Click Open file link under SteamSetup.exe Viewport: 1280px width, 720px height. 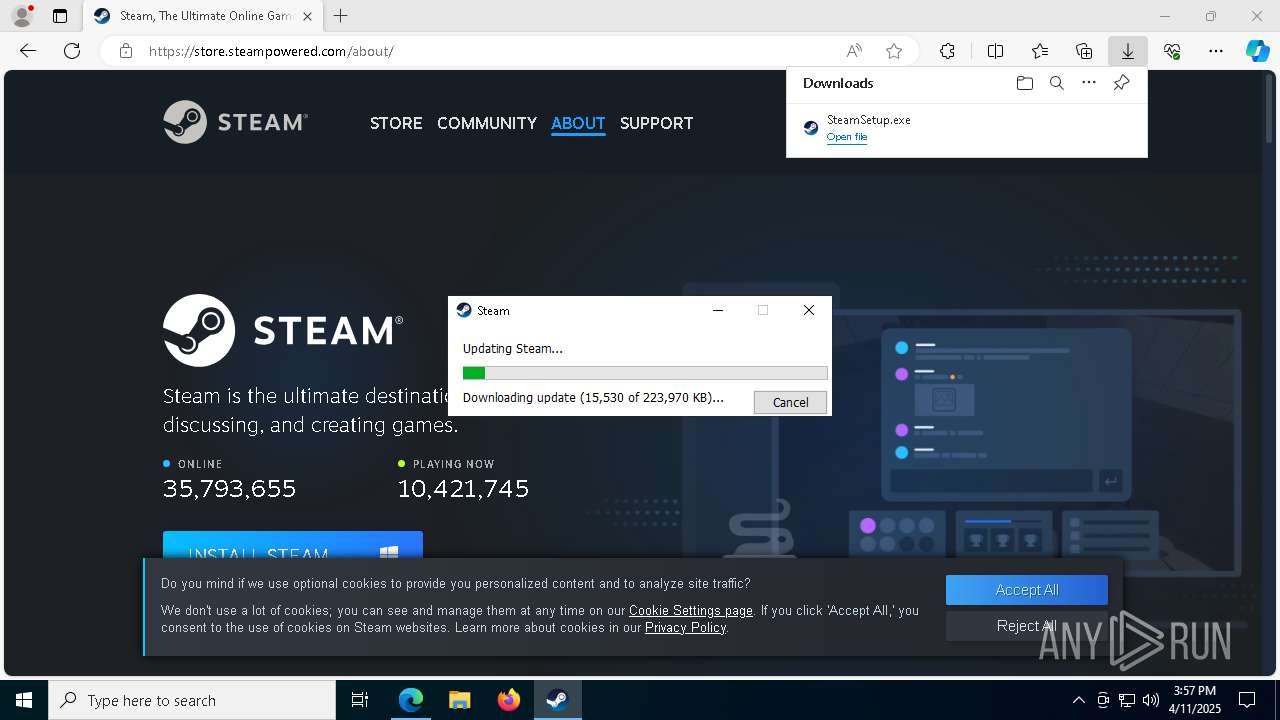[847, 137]
